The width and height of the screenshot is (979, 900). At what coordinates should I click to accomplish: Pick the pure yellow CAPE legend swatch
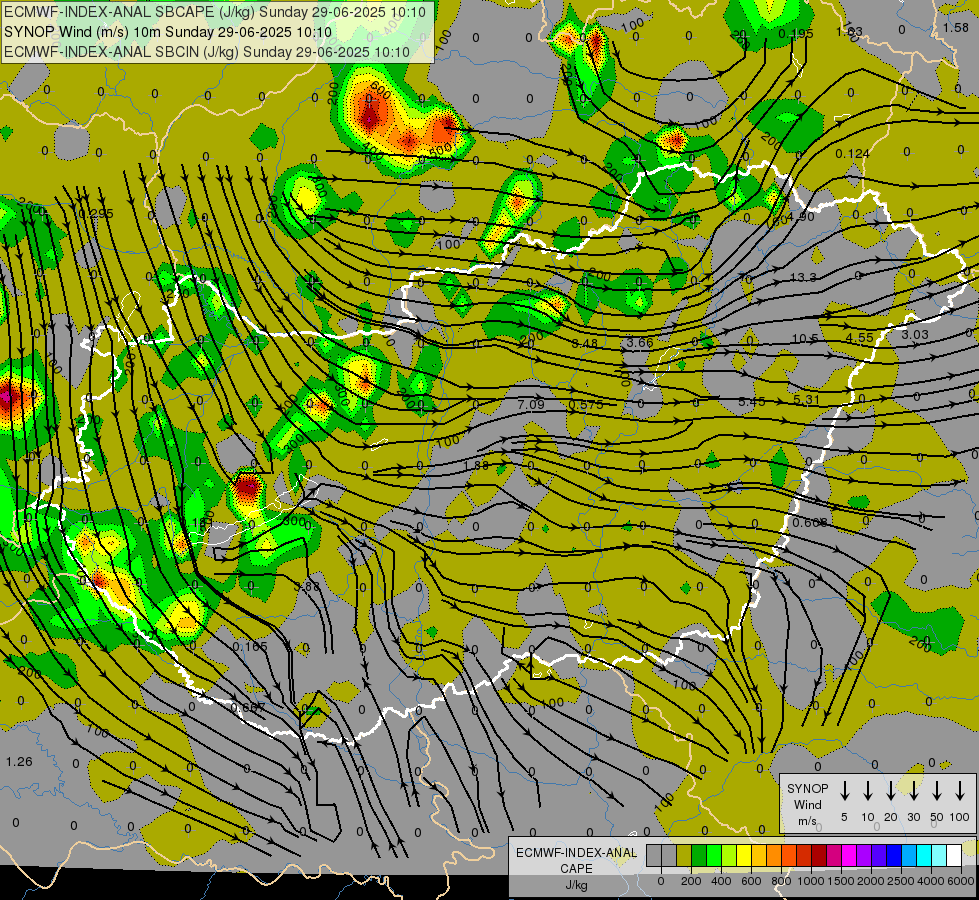(x=744, y=855)
